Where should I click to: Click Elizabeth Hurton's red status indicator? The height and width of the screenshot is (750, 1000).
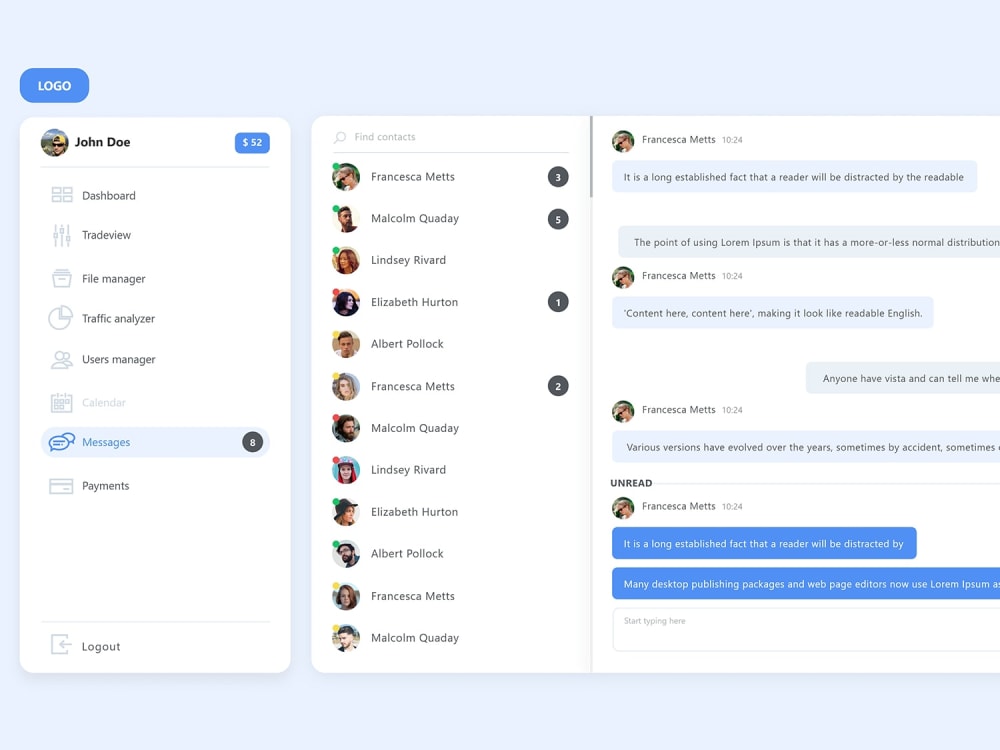pos(336,292)
